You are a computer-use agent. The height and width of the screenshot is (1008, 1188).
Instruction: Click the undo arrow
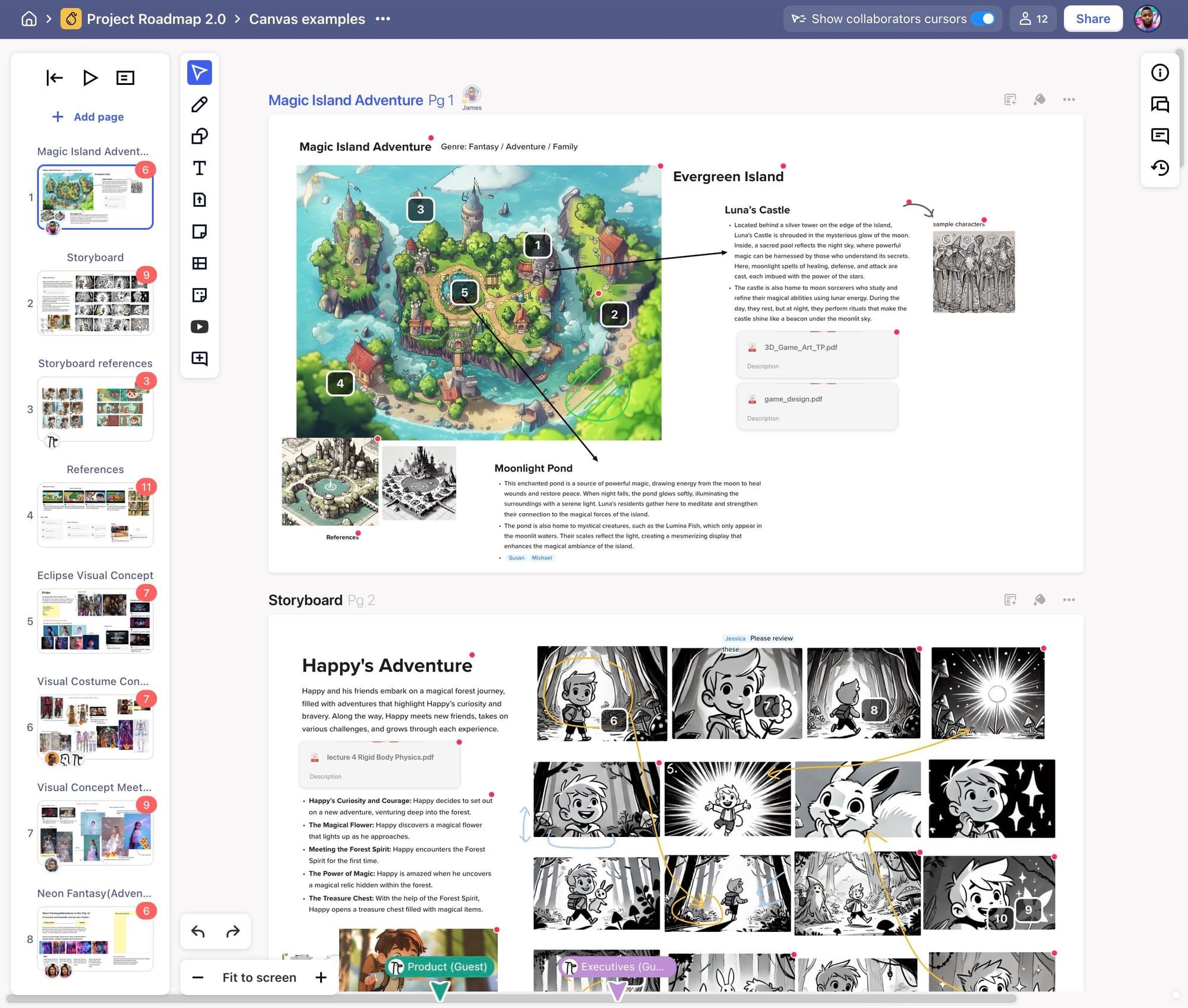point(198,931)
